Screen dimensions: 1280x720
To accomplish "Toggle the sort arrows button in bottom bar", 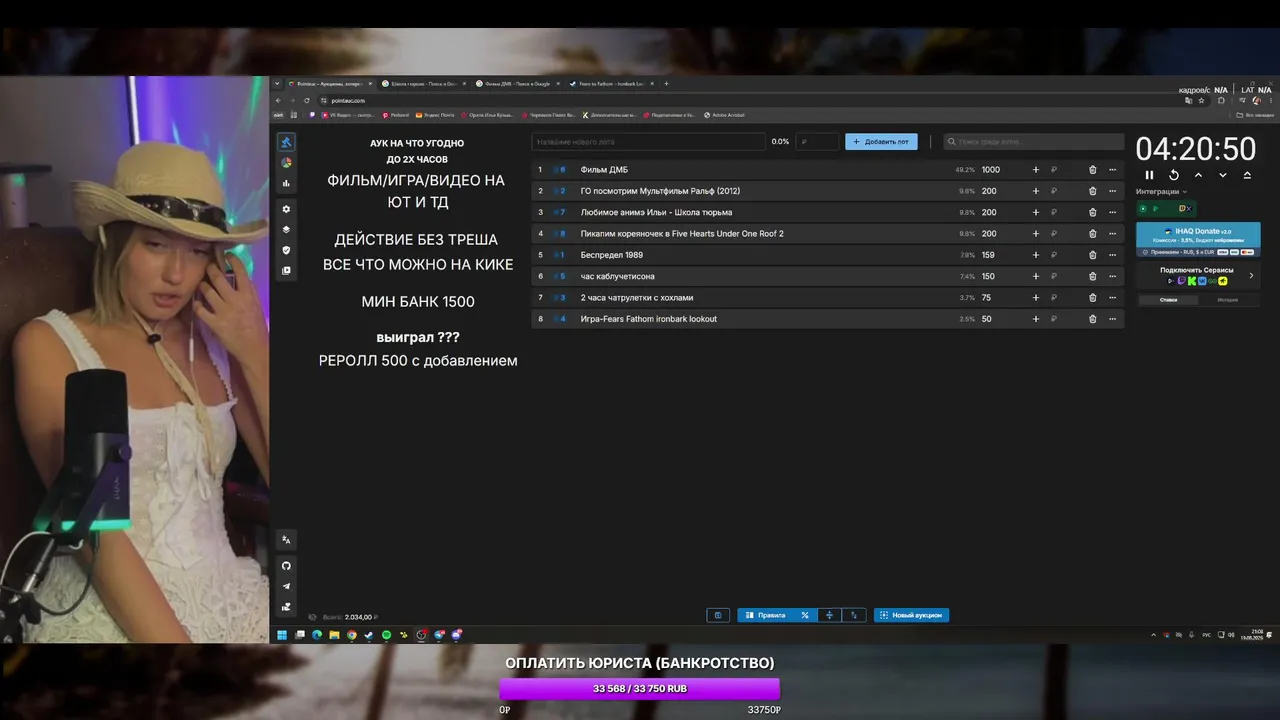I will pyautogui.click(x=854, y=615).
